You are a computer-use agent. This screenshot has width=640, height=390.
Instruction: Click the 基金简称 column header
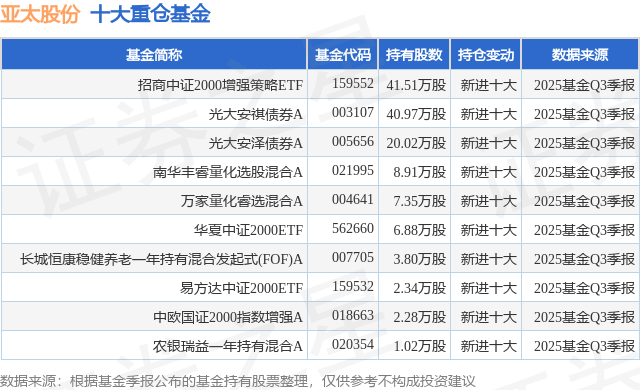(x=154, y=55)
